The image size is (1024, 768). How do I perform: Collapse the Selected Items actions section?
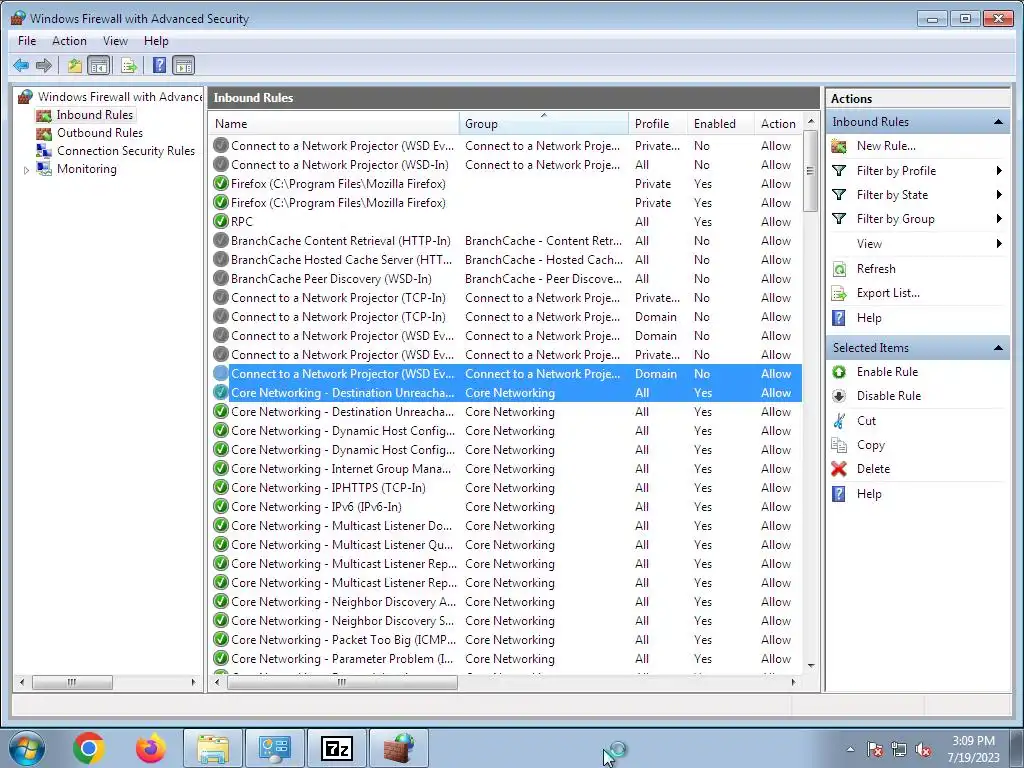998,348
